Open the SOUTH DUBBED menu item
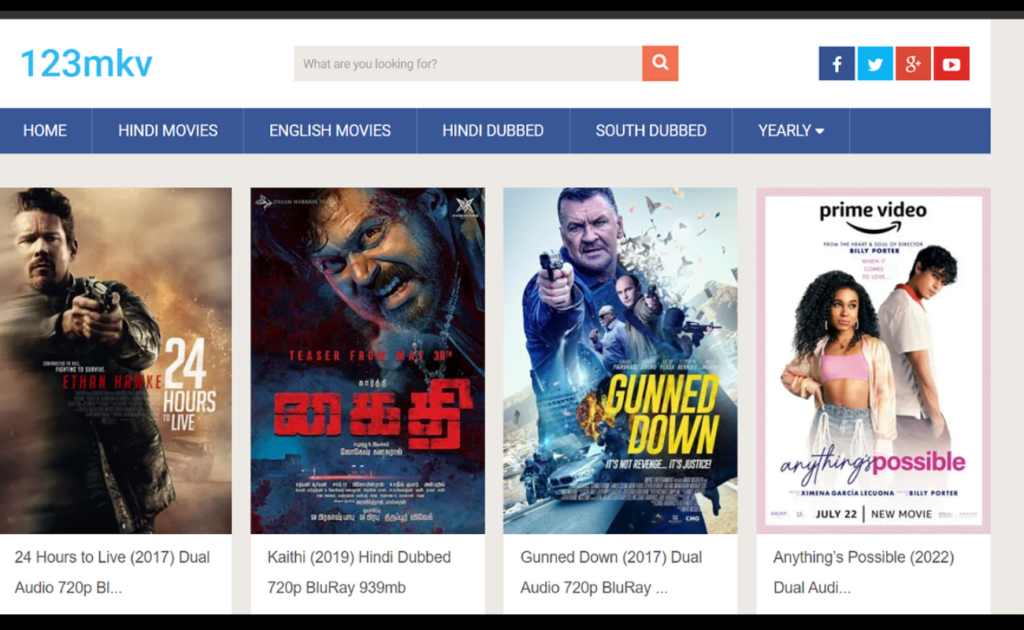Image resolution: width=1024 pixels, height=630 pixels. [651, 131]
